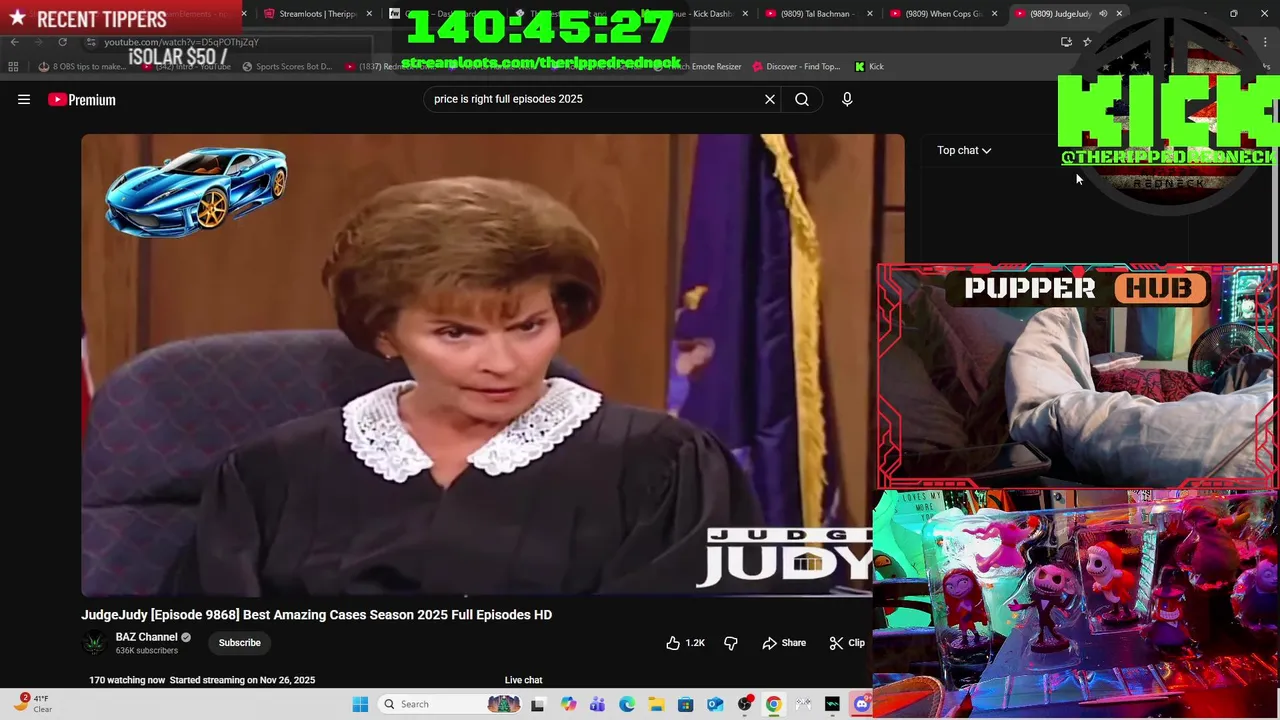Open Microsoft Store from the taskbar
1280x720 pixels.
coord(685,704)
